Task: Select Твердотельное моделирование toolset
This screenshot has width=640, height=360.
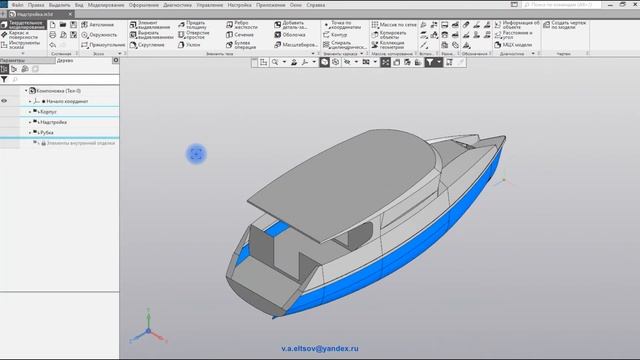Action: (23, 25)
